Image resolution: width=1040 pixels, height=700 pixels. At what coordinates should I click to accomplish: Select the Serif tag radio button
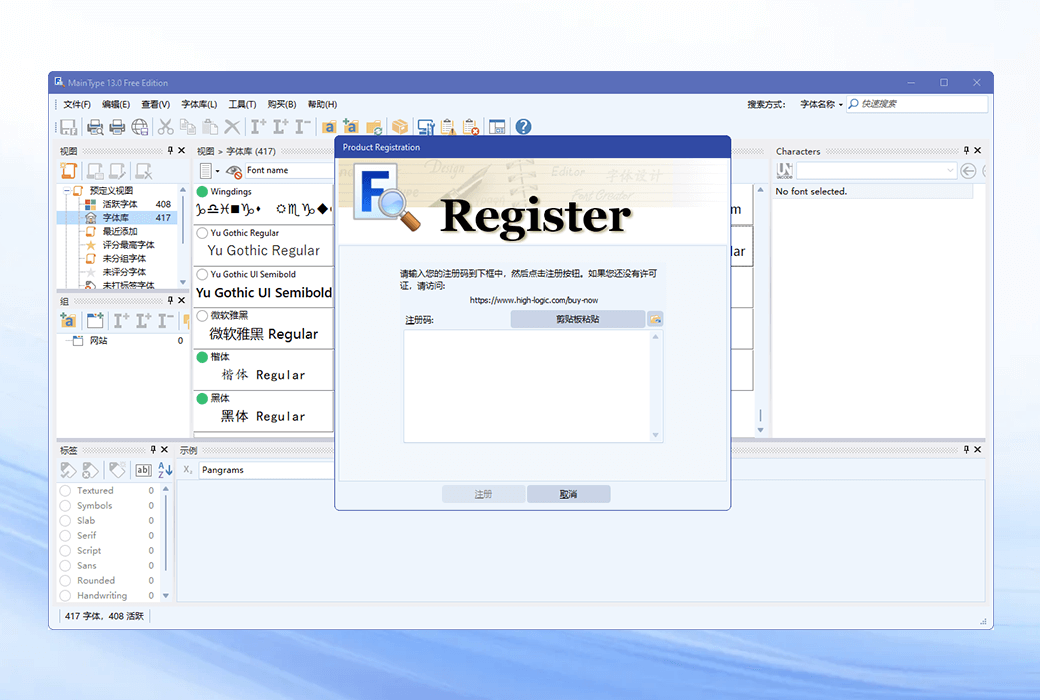pyautogui.click(x=65, y=535)
